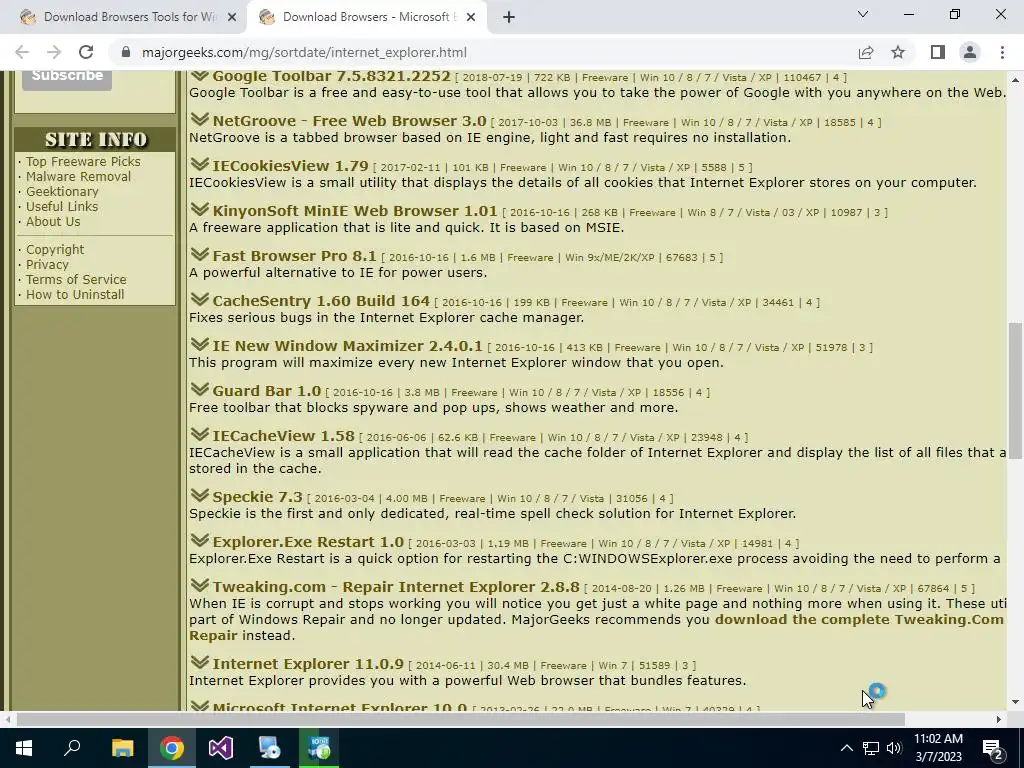The width and height of the screenshot is (1024, 768).
Task: Open How to Uninstall link
Action: pyautogui.click(x=75, y=295)
